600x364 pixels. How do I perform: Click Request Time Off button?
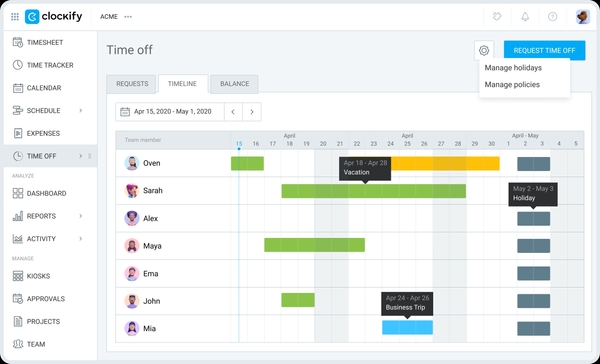click(x=544, y=51)
